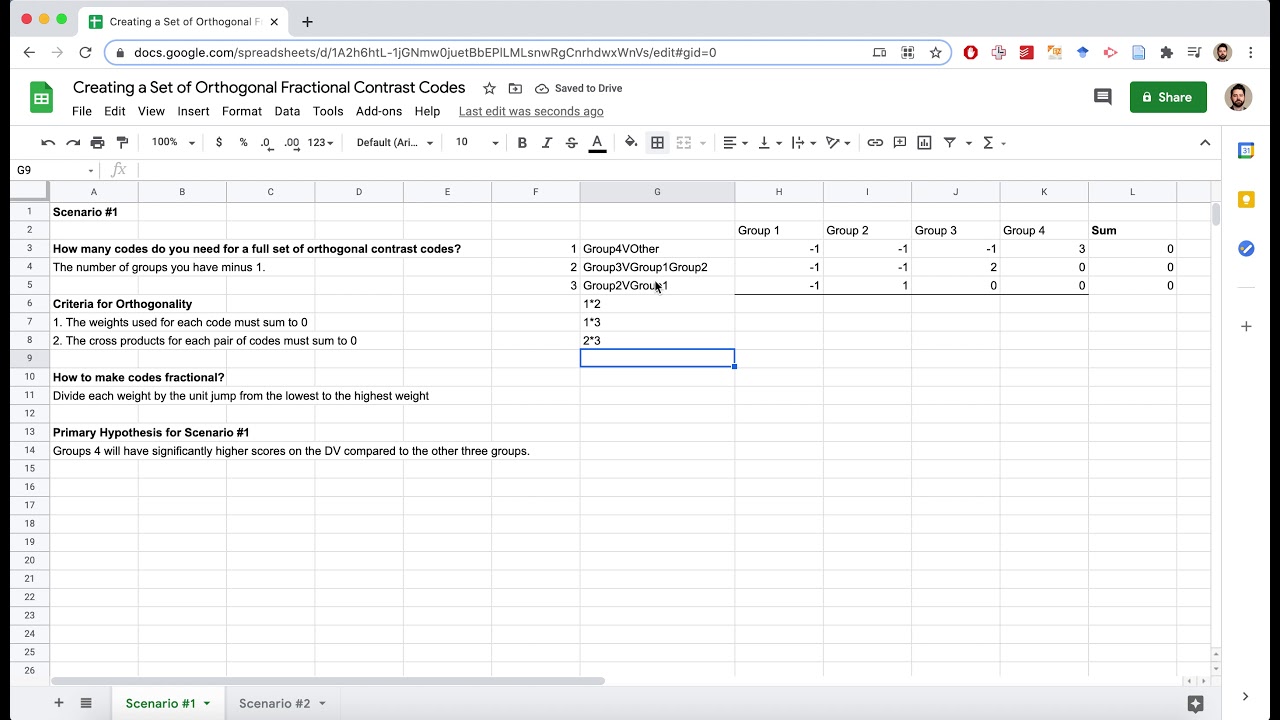Screen dimensions: 1280x720
Task: Toggle bold formatting
Action: click(x=522, y=143)
